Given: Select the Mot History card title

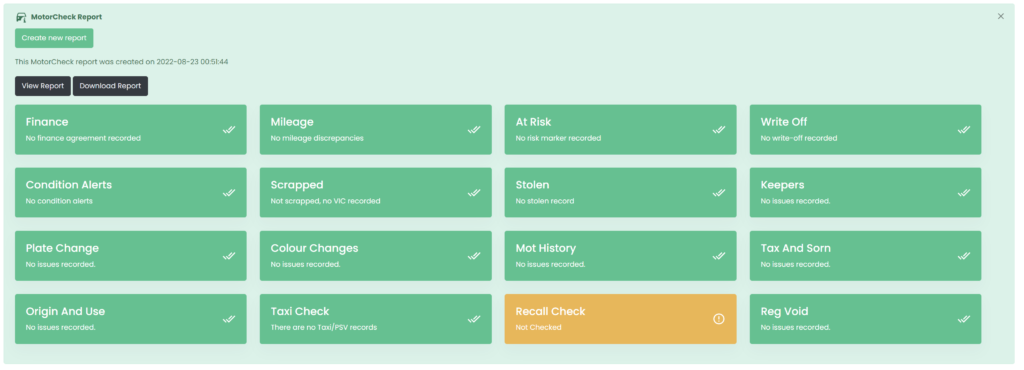Looking at the screenshot, I should point(545,249).
